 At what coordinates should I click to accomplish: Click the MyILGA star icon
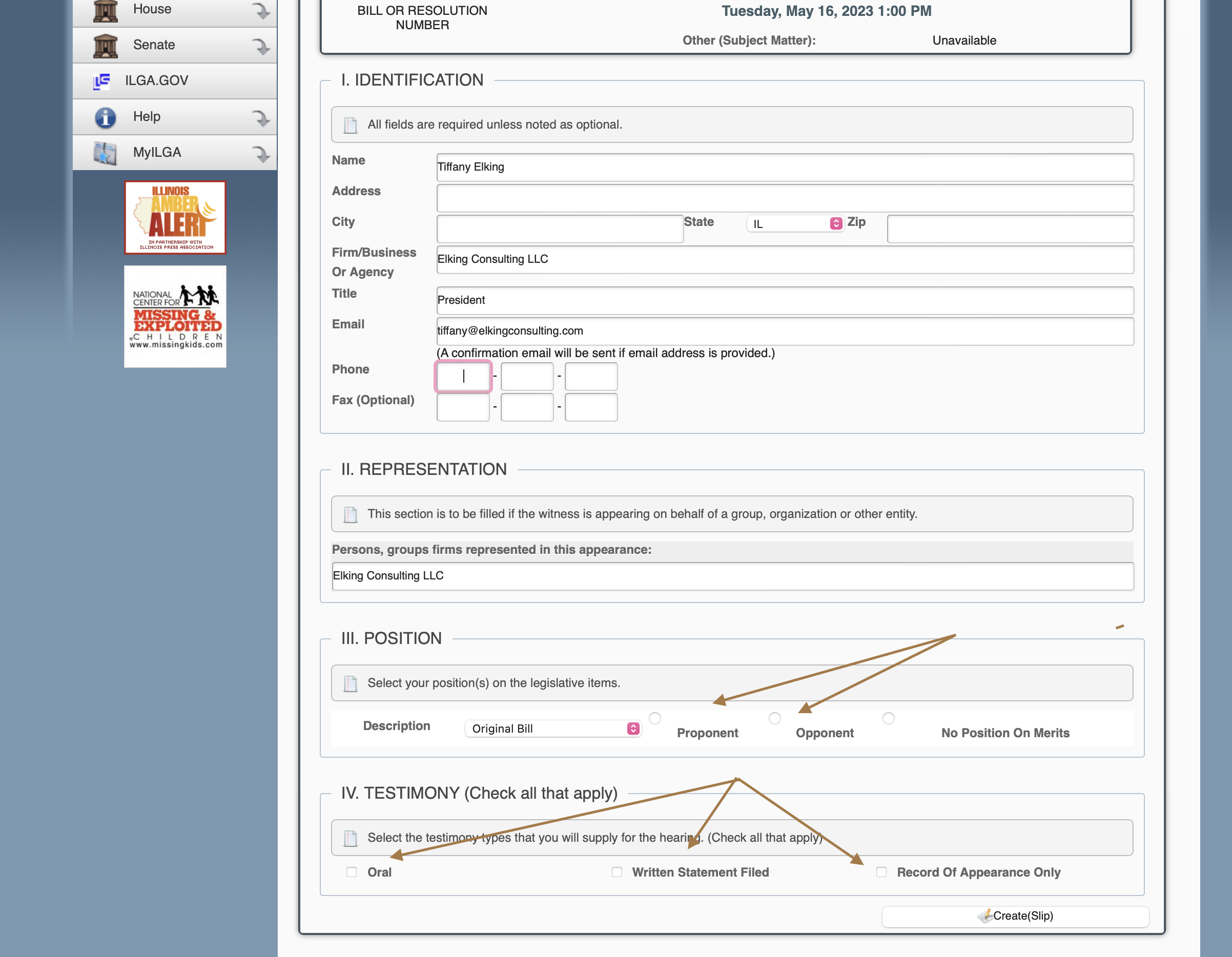click(106, 153)
